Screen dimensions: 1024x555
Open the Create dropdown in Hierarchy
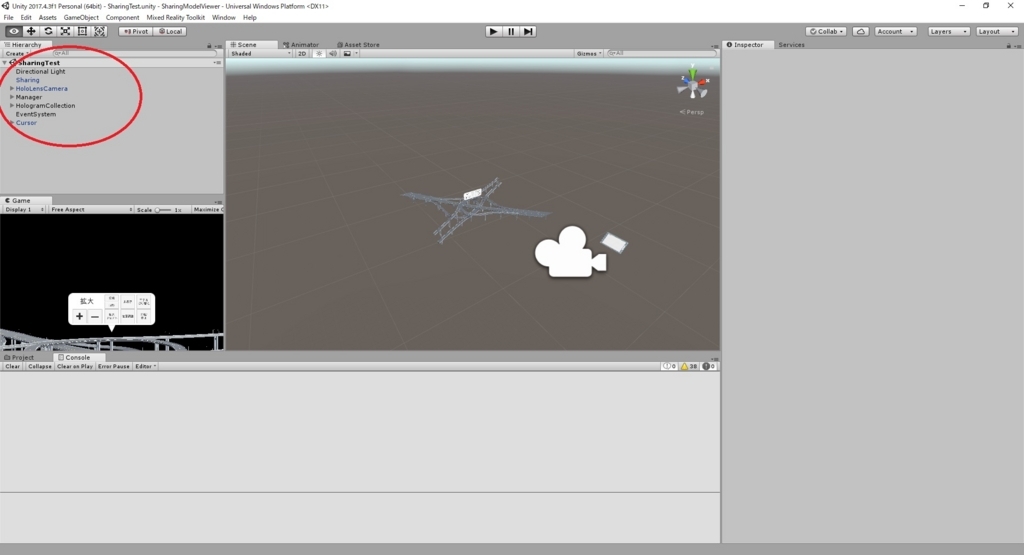(x=16, y=53)
